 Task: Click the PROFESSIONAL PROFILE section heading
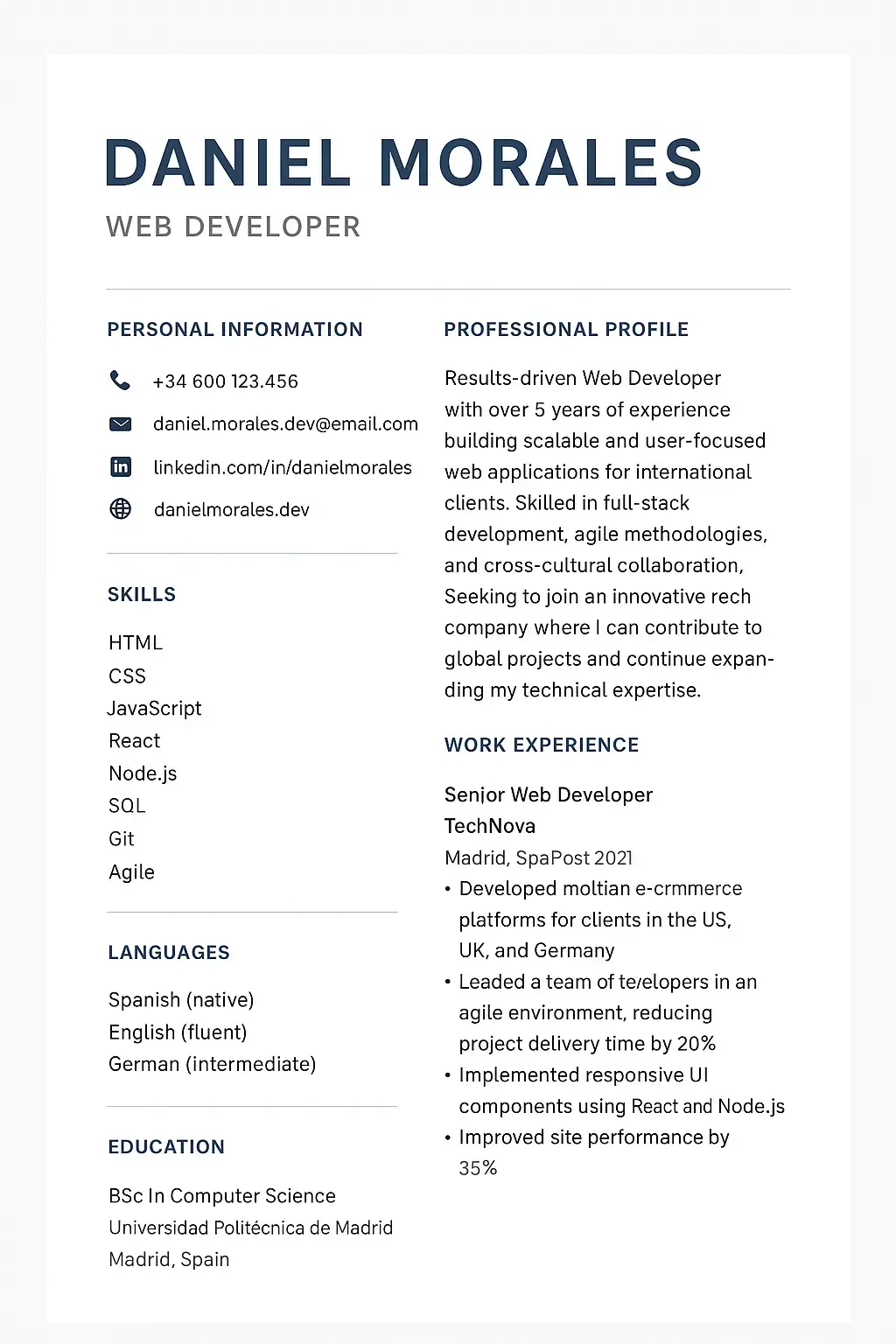tap(566, 330)
